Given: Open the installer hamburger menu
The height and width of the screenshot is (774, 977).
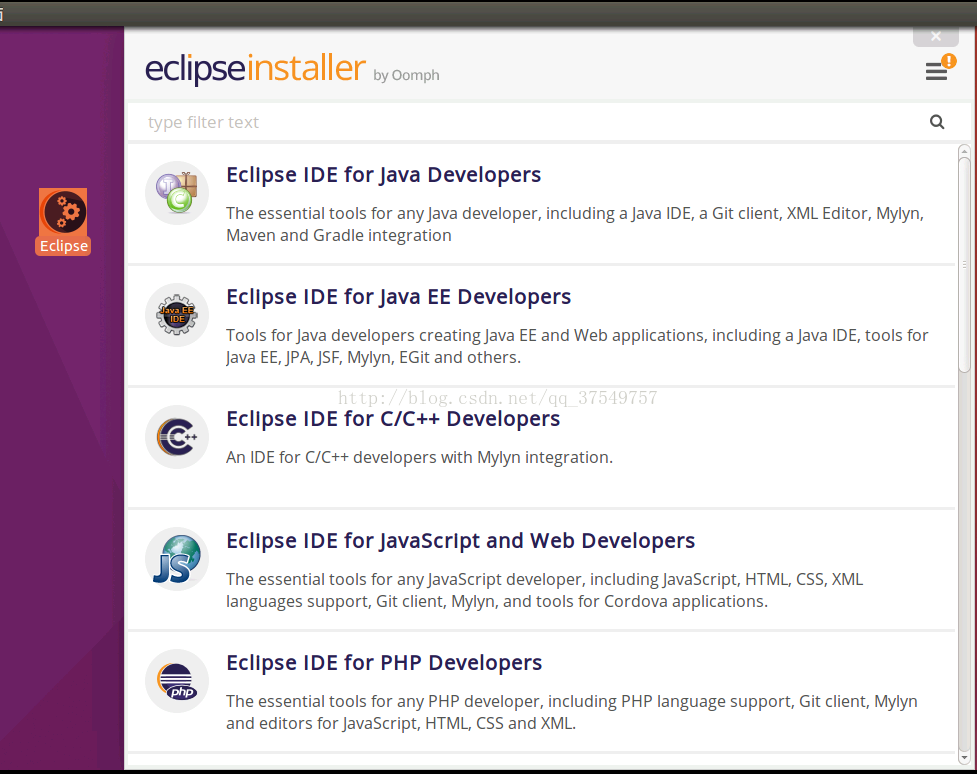Looking at the screenshot, I should point(936,72).
